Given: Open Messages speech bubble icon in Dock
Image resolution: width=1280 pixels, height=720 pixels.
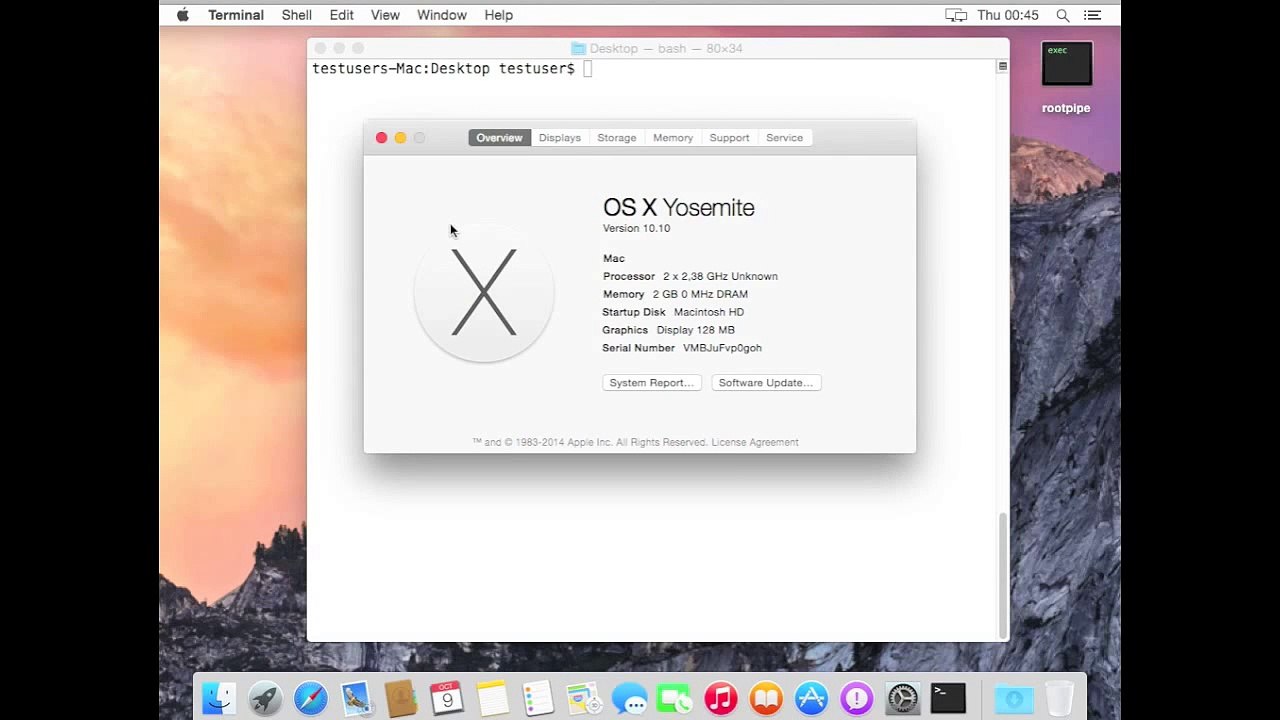Looking at the screenshot, I should (630, 698).
